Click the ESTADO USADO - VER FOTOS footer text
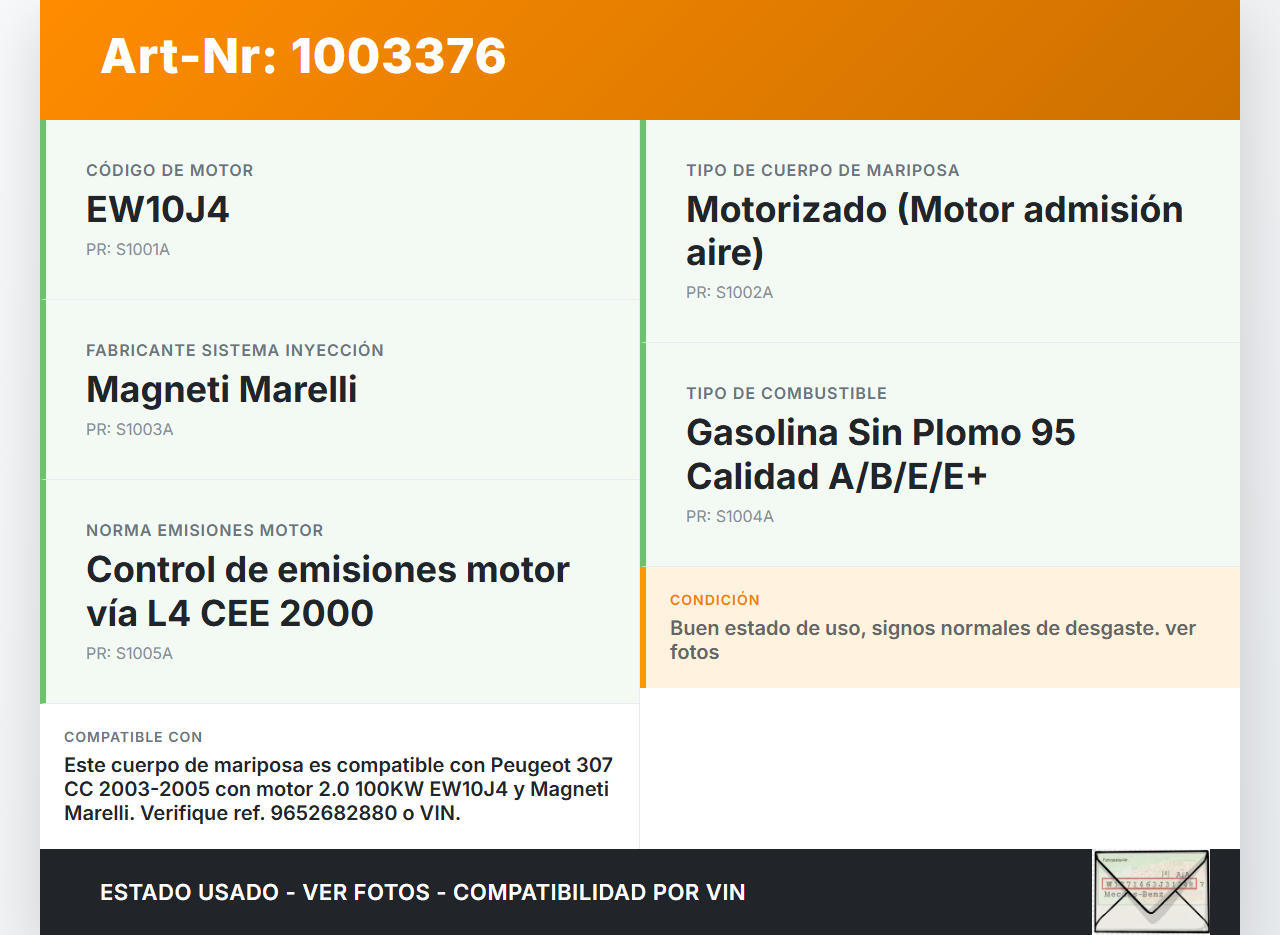This screenshot has height=935, width=1280. (423, 892)
